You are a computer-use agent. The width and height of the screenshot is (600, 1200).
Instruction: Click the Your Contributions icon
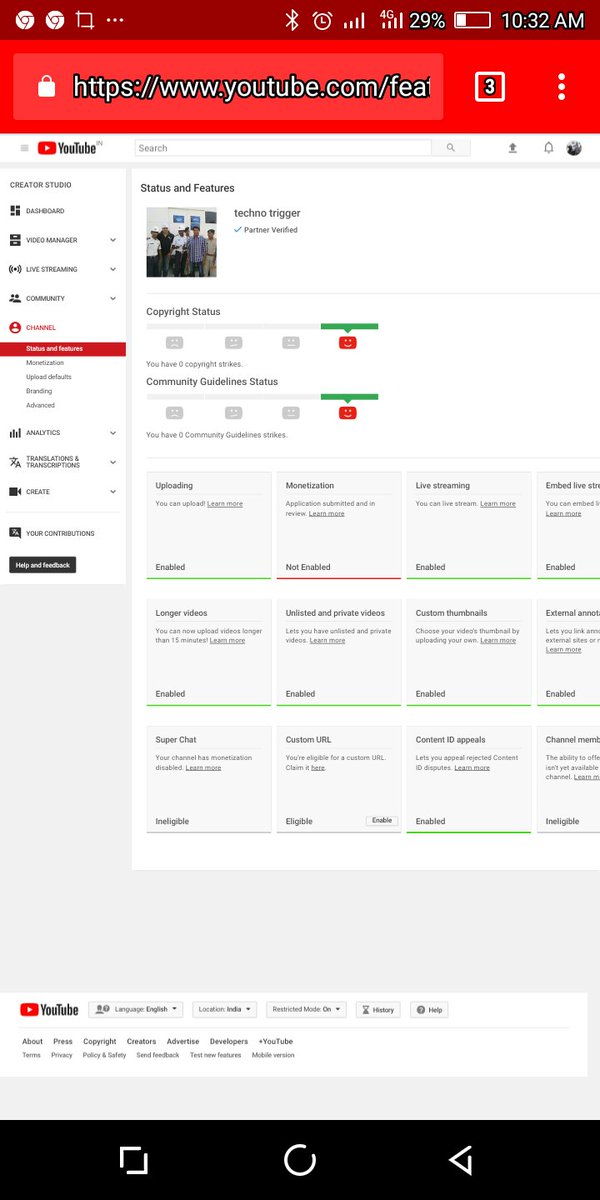pyautogui.click(x=15, y=533)
